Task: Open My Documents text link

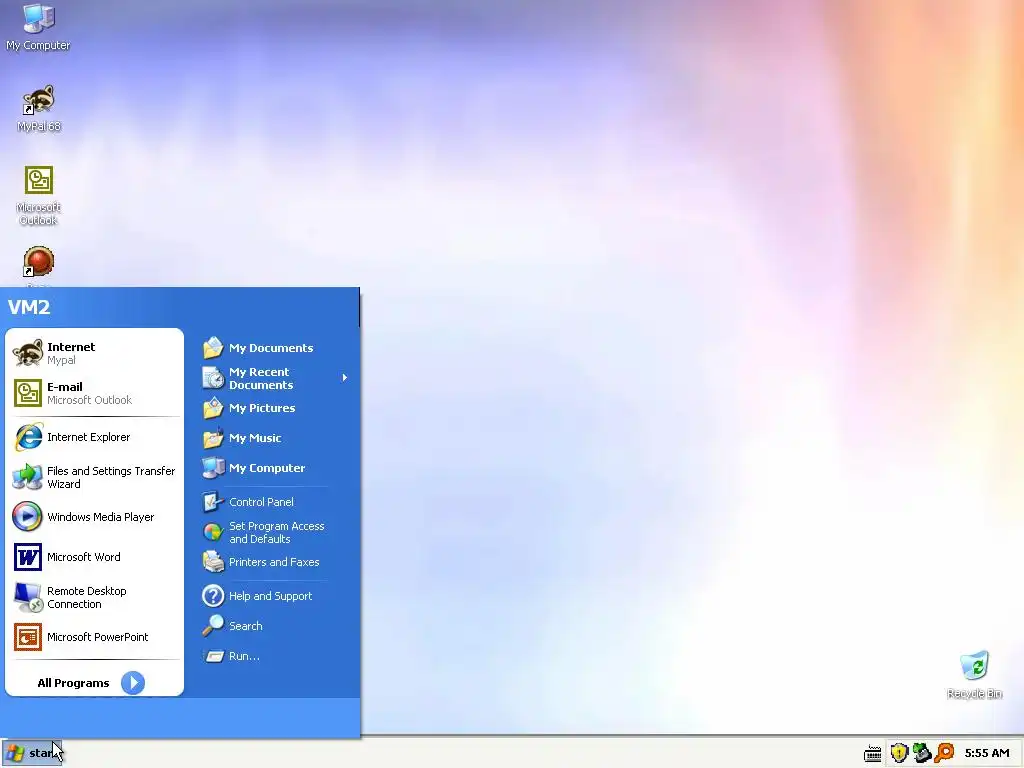Action: (x=271, y=348)
